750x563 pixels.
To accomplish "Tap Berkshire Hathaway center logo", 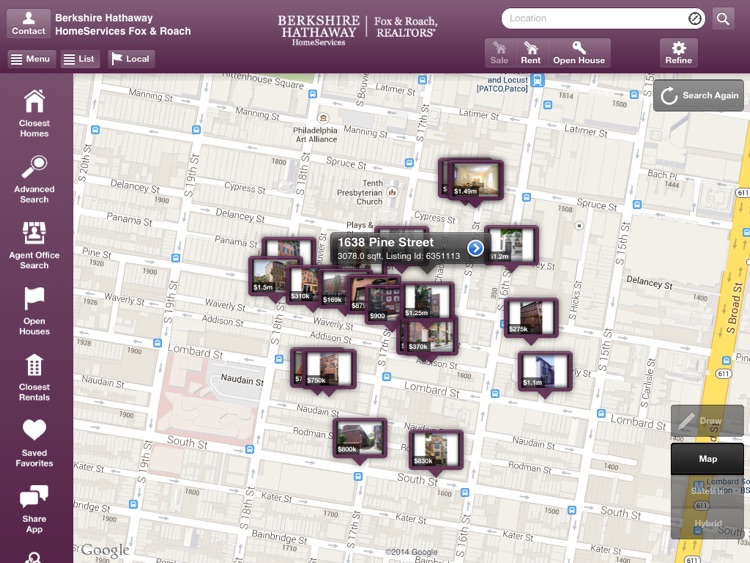I will click(357, 30).
